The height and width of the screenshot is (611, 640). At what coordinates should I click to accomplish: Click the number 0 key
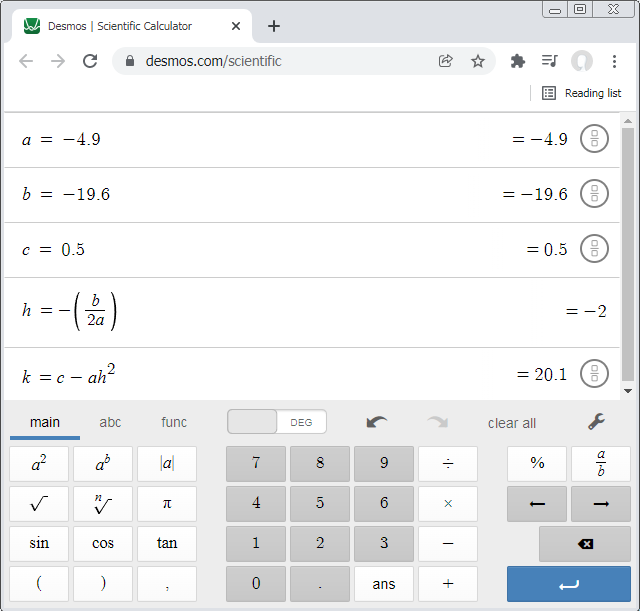[256, 584]
